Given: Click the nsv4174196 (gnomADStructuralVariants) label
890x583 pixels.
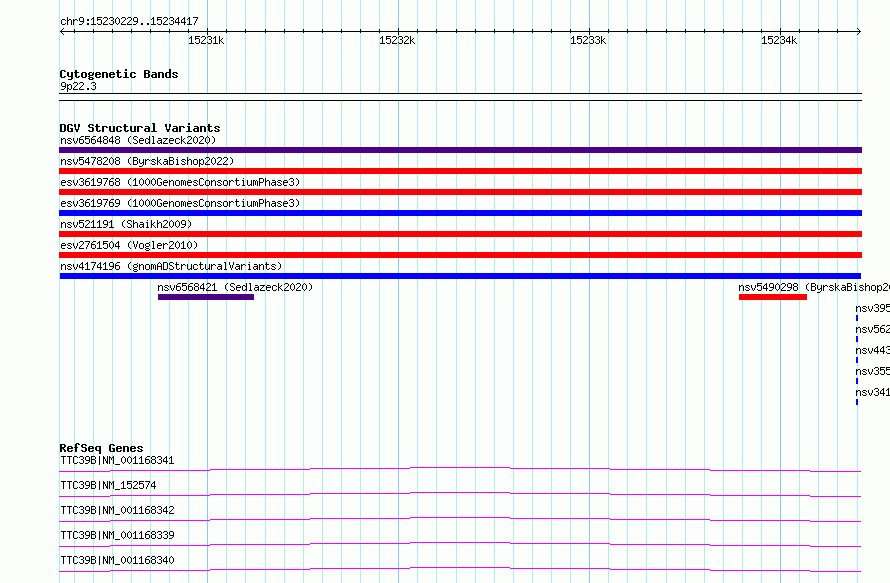Looking at the screenshot, I should pyautogui.click(x=171, y=266).
